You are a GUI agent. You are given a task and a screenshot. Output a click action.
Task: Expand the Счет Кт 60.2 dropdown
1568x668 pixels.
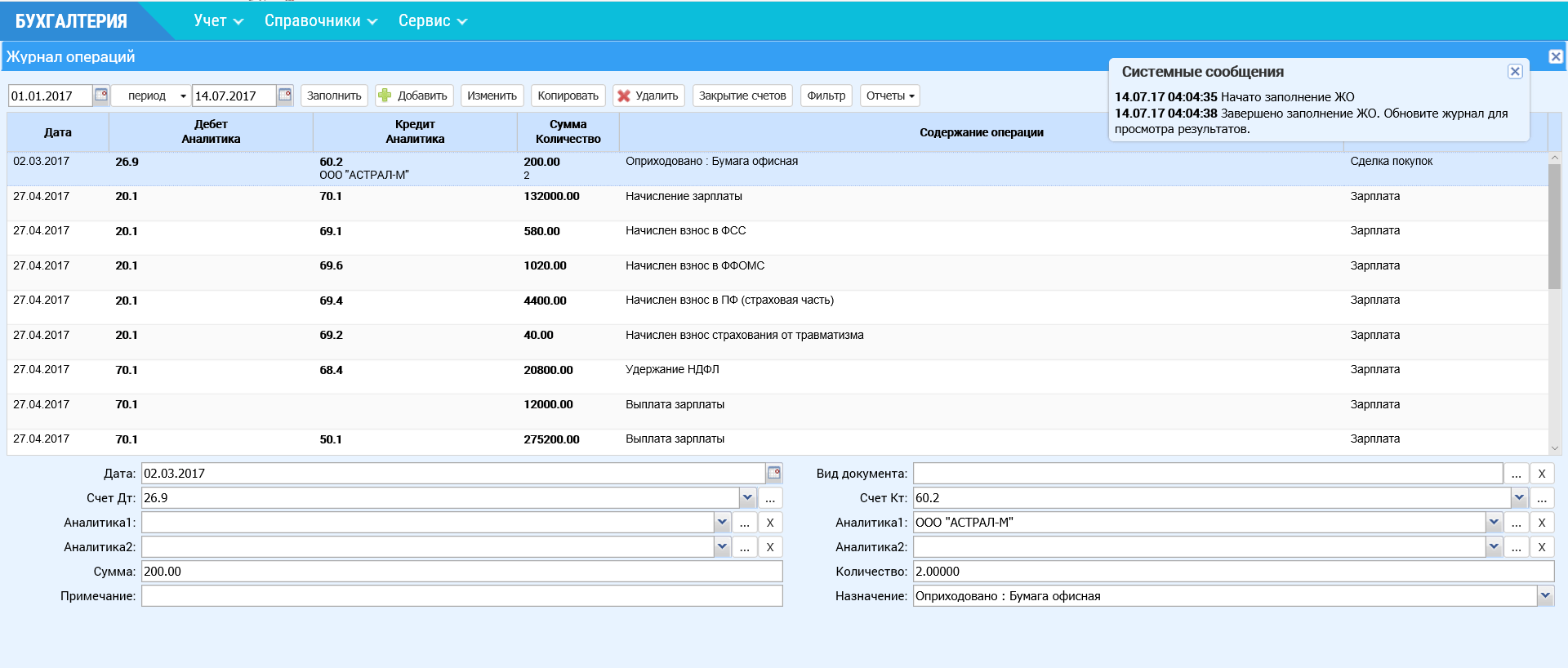[1518, 497]
